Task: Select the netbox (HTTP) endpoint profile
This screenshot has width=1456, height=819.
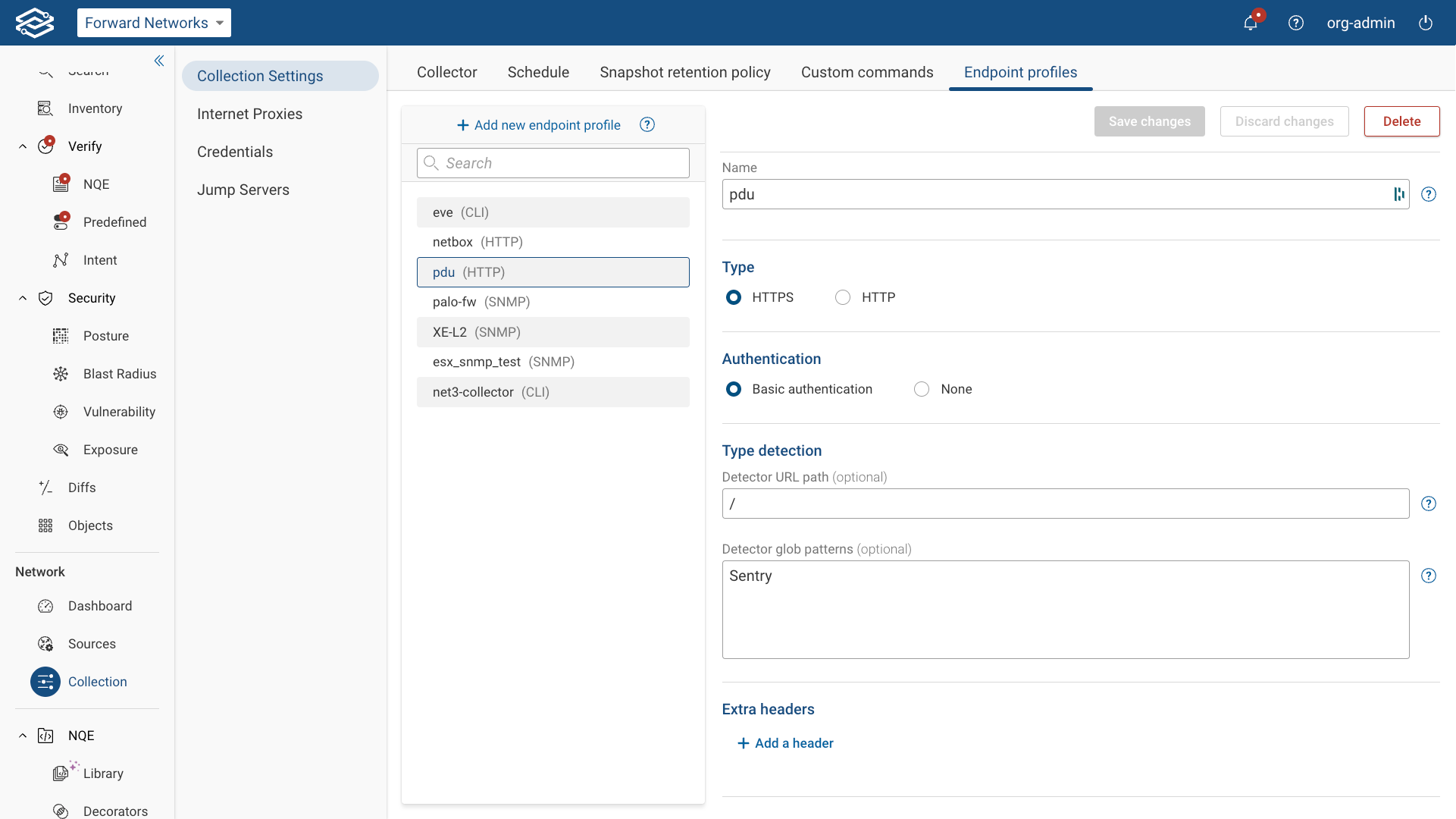Action: point(477,242)
